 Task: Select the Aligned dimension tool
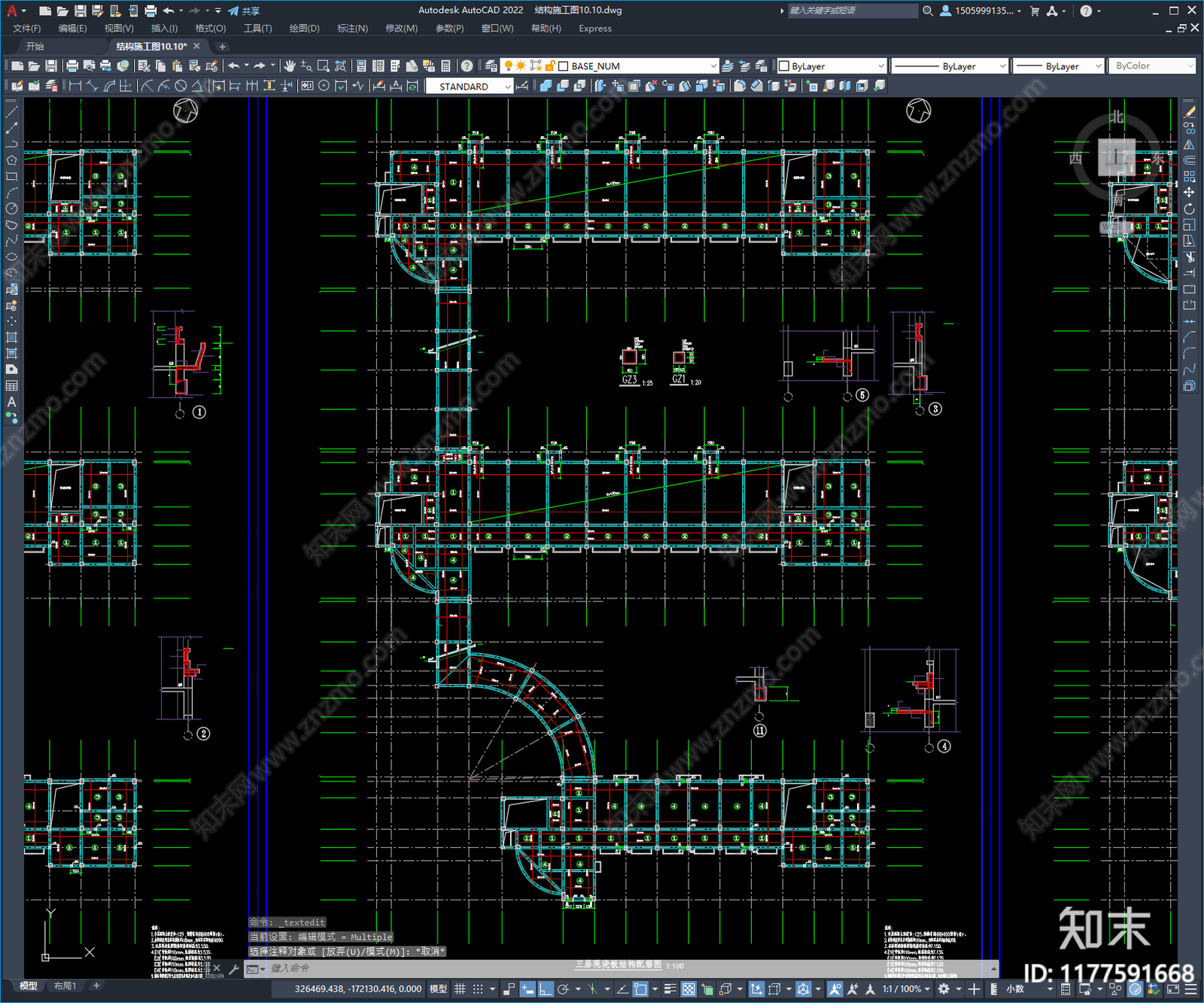[x=92, y=86]
